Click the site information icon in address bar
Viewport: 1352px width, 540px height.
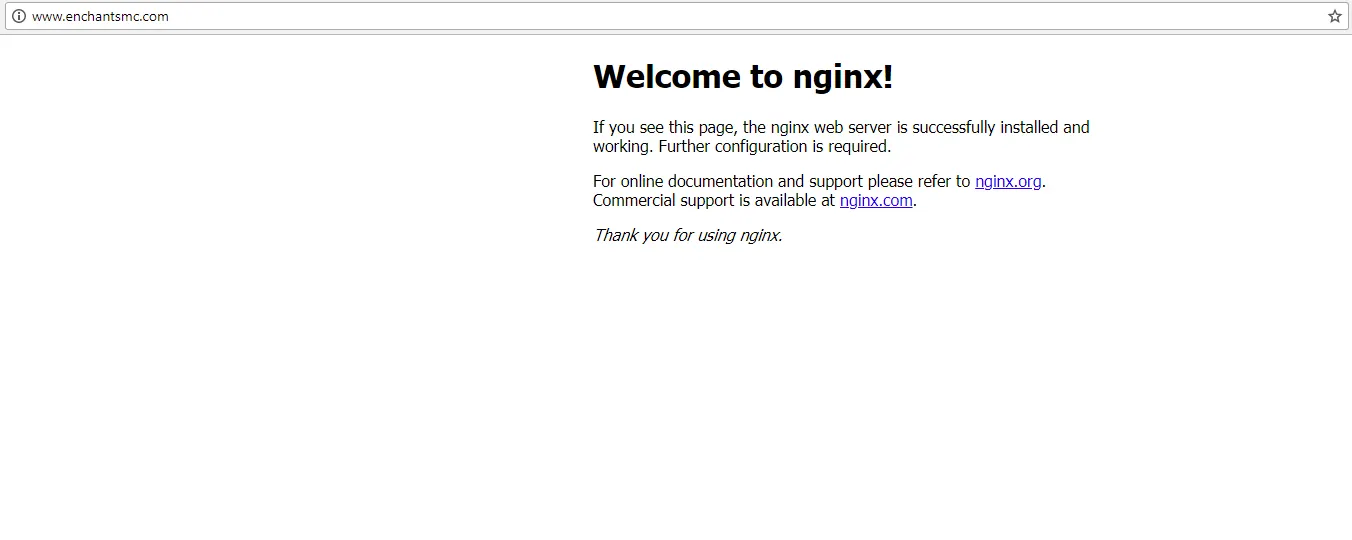pyautogui.click(x=18, y=16)
